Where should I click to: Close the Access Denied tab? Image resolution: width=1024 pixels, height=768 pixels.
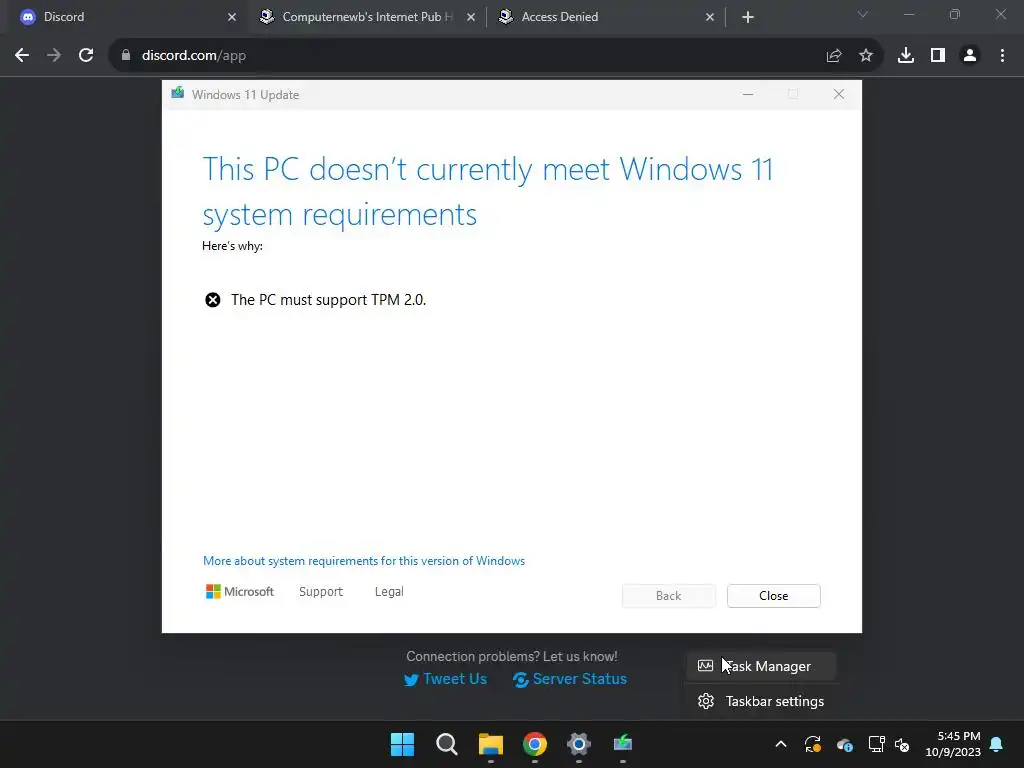[710, 17]
